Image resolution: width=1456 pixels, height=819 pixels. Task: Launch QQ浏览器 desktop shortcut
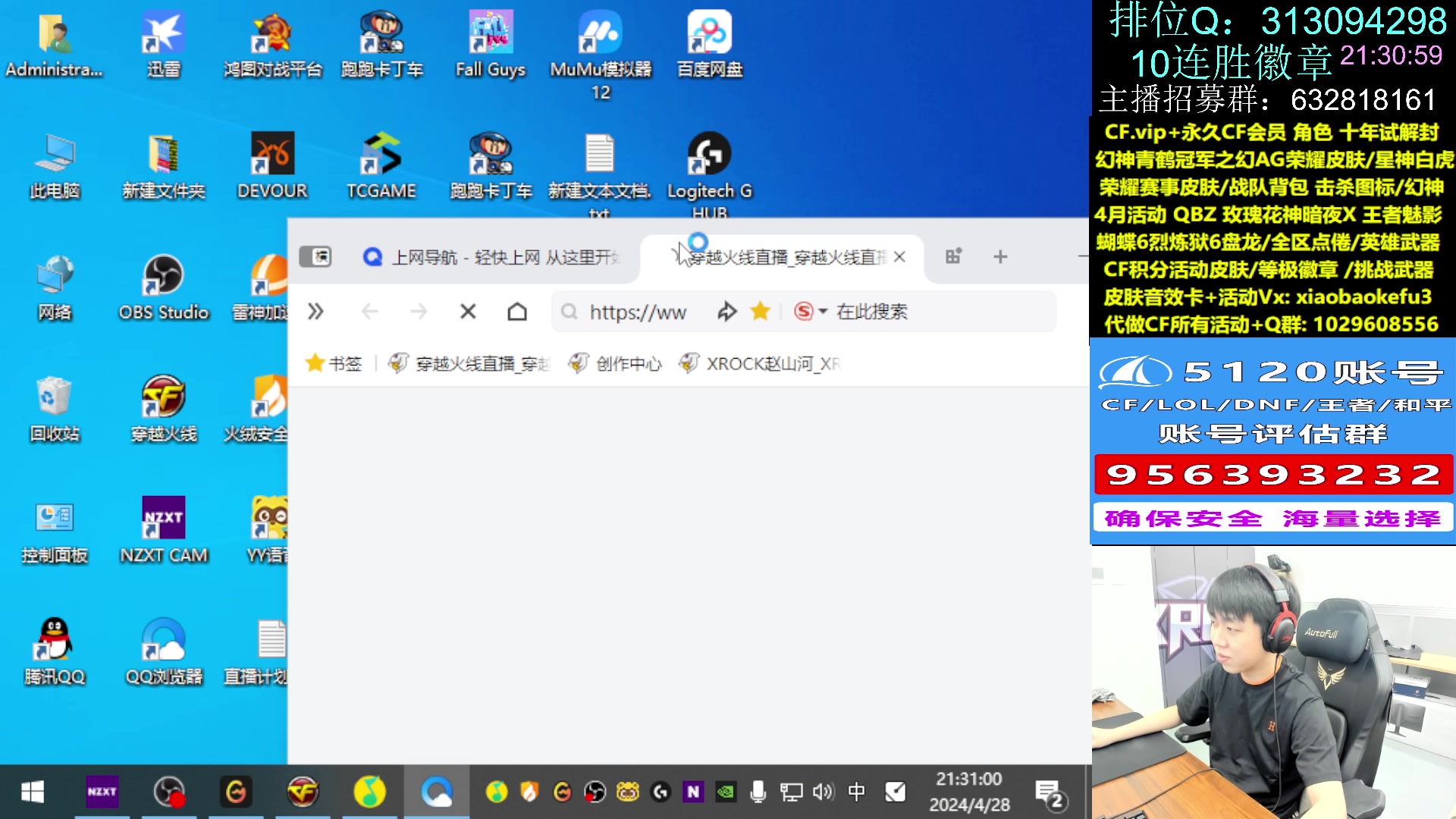pyautogui.click(x=163, y=652)
